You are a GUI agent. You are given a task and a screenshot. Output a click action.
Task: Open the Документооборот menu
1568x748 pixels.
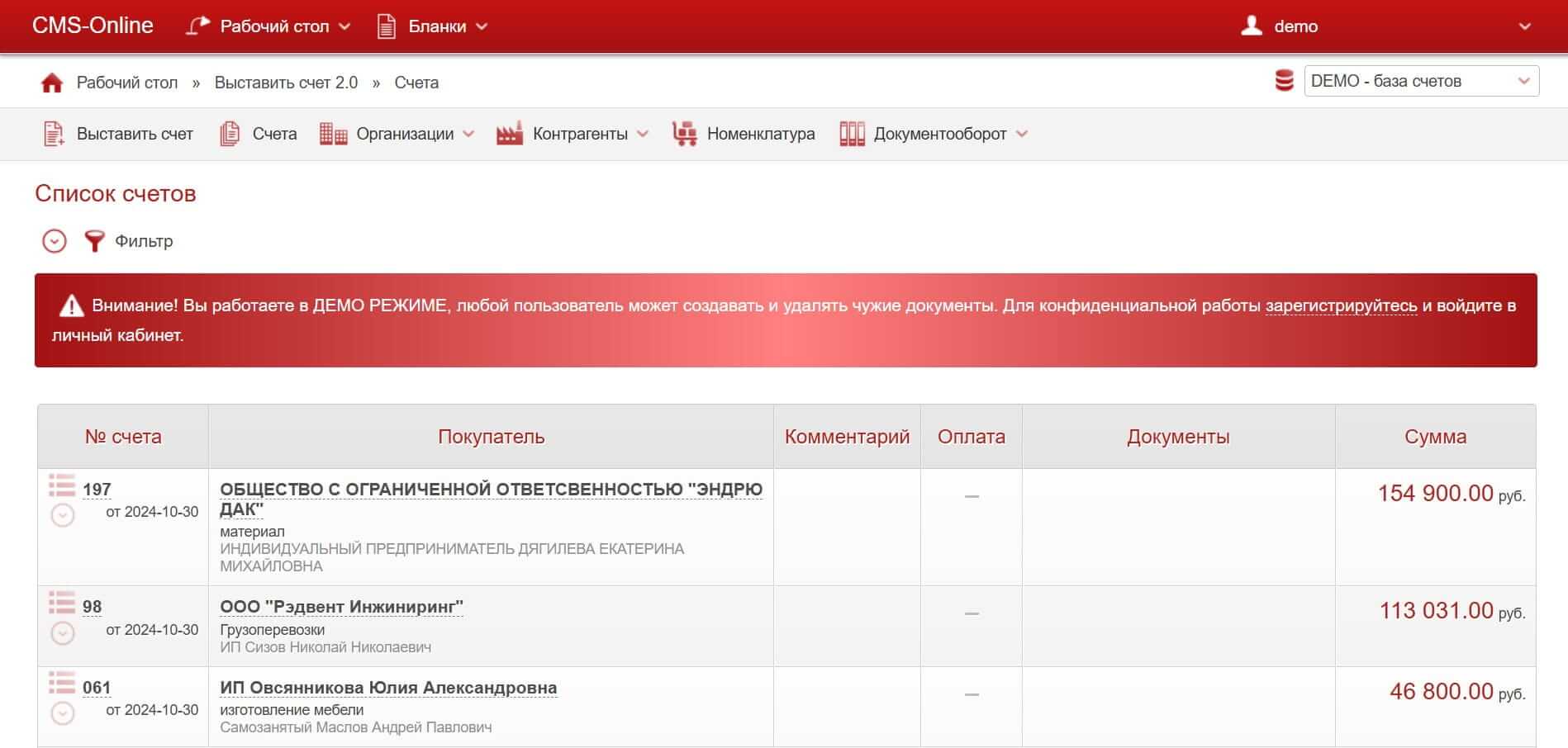click(x=940, y=134)
